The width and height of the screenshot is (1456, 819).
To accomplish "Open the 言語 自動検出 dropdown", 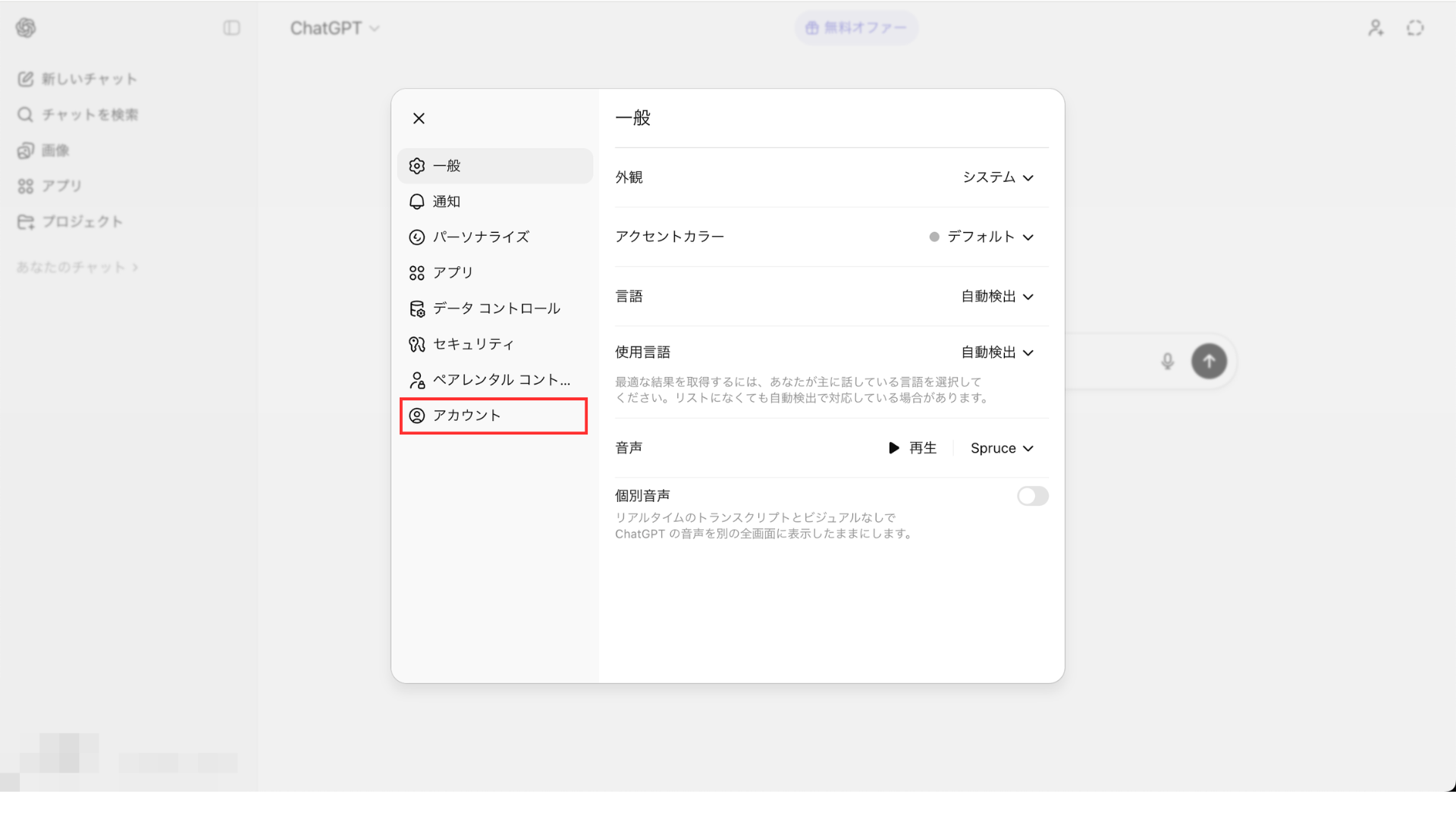I will pos(997,297).
